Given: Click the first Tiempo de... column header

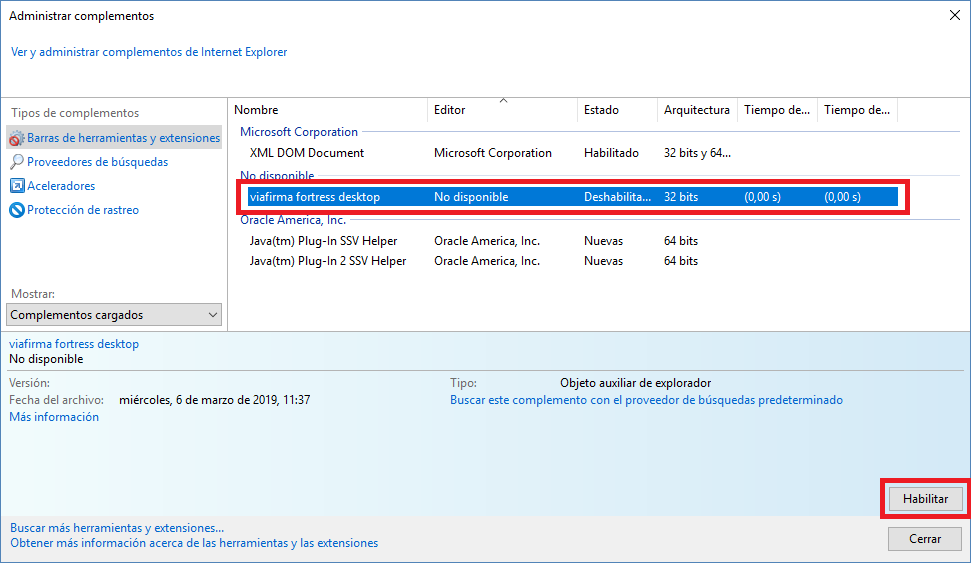Looking at the screenshot, I should (777, 110).
